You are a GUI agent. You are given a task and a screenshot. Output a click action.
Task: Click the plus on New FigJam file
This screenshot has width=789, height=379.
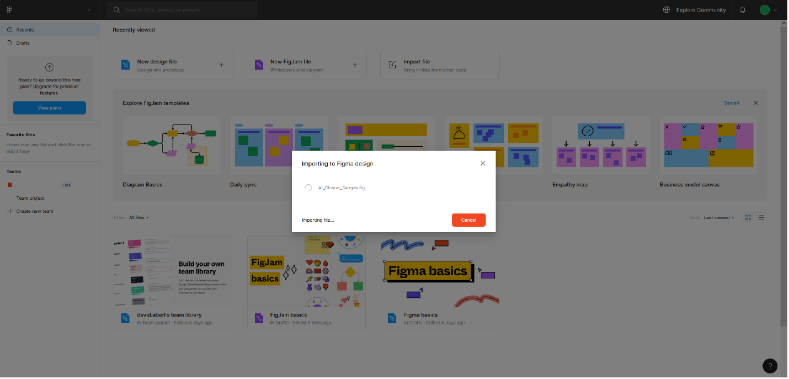tap(355, 64)
